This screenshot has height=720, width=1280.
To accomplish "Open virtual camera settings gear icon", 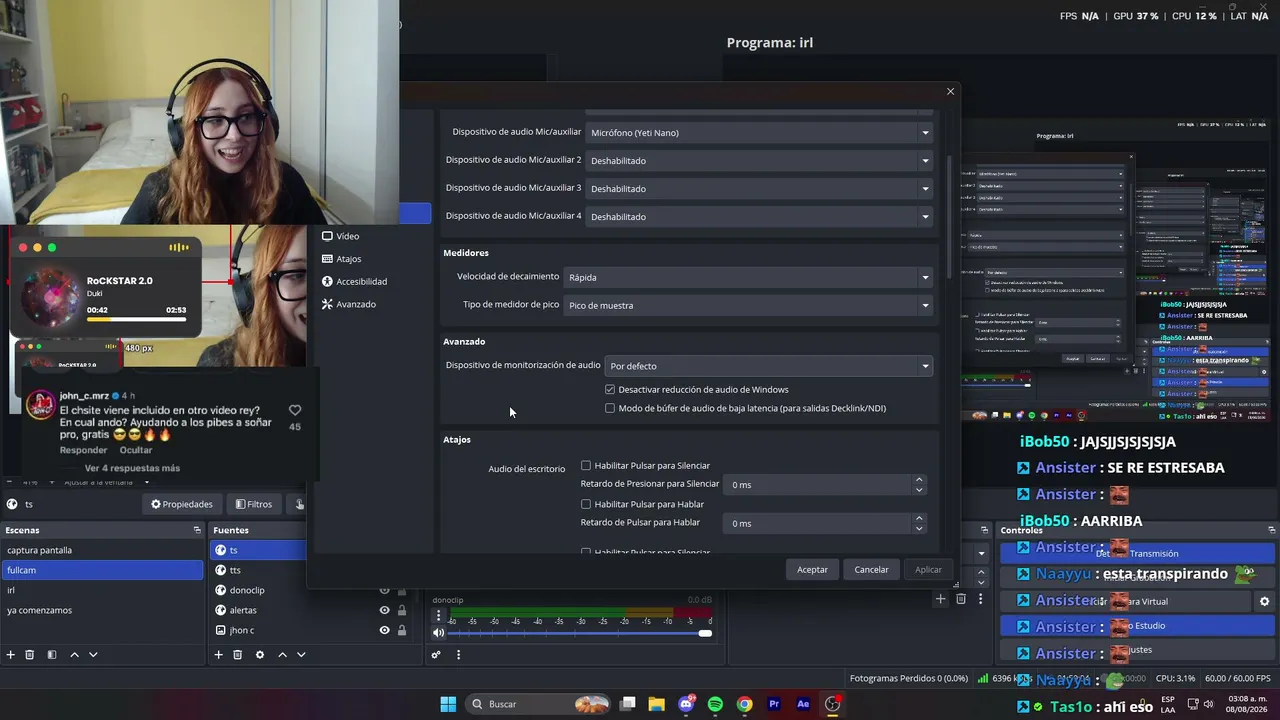I will [x=1264, y=601].
